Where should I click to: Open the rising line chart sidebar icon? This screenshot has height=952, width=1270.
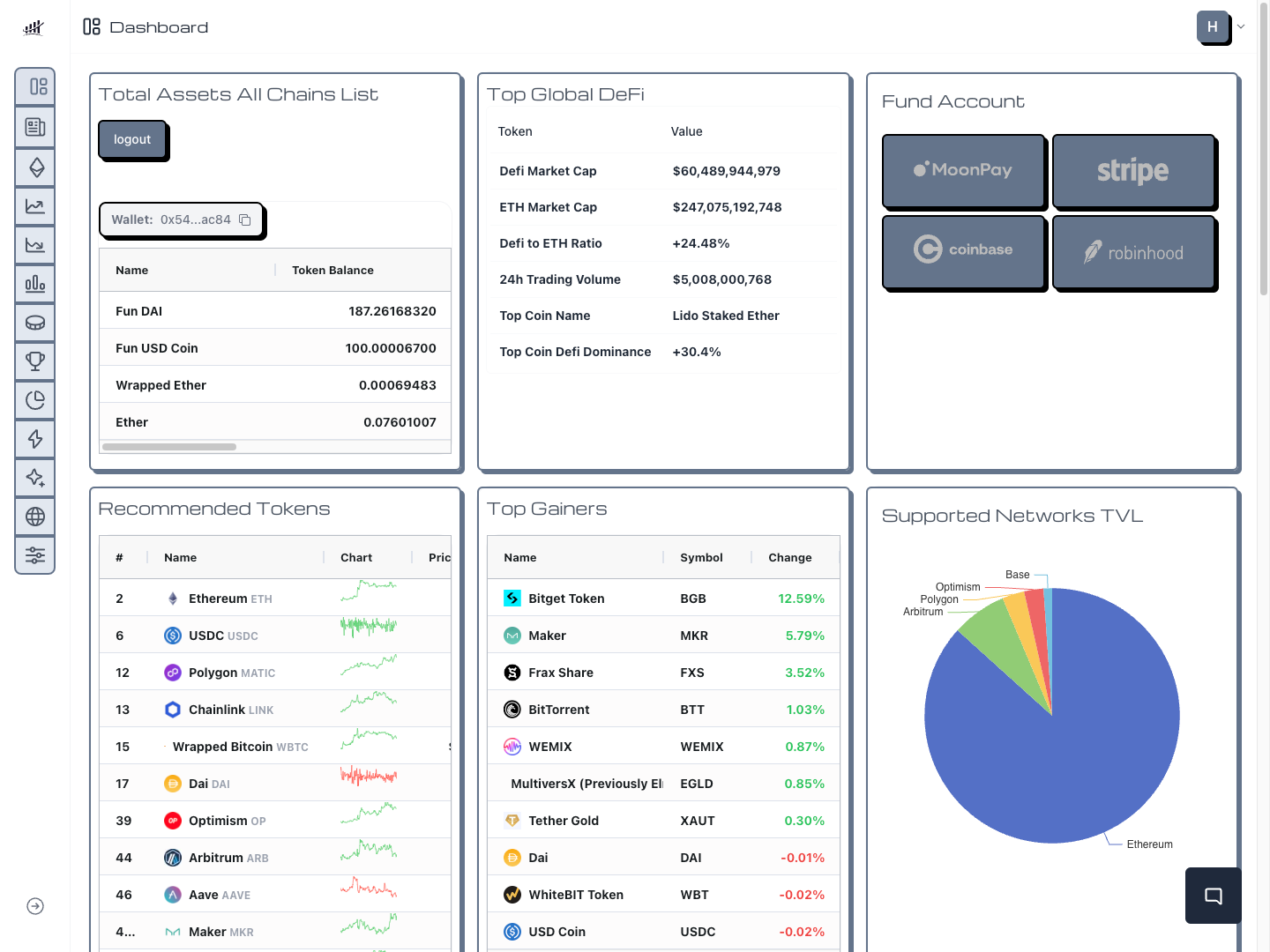[x=35, y=205]
